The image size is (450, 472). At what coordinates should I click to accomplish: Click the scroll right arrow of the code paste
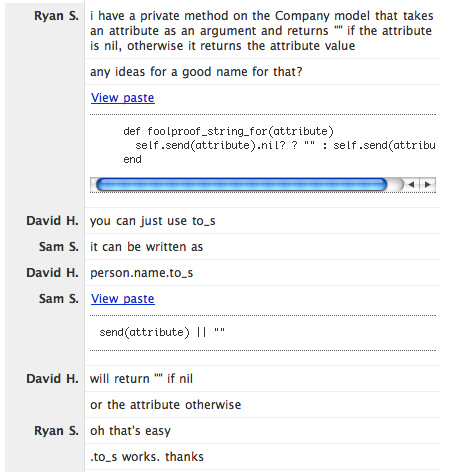click(428, 184)
